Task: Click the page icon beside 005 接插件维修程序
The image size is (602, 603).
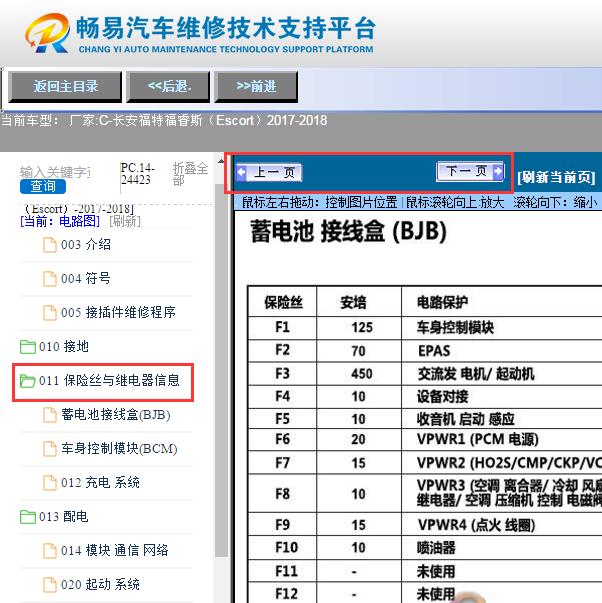Action: 50,313
